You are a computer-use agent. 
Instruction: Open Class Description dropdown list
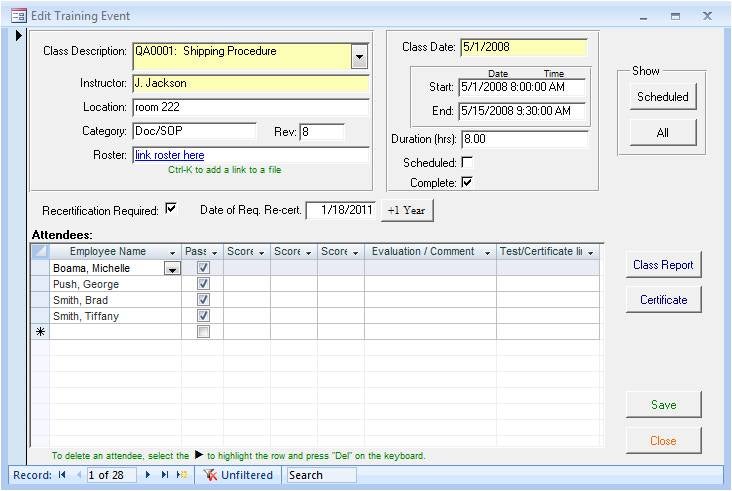coord(359,57)
